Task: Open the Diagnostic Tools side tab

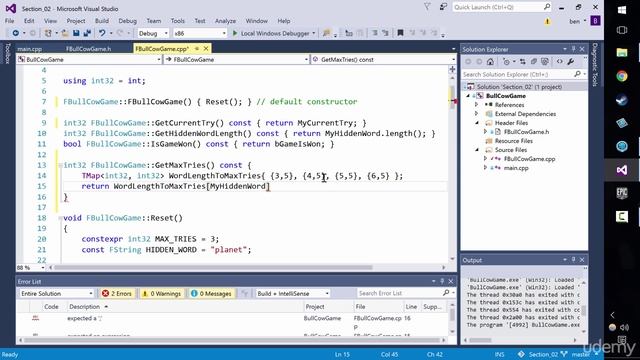Action: pos(595,64)
